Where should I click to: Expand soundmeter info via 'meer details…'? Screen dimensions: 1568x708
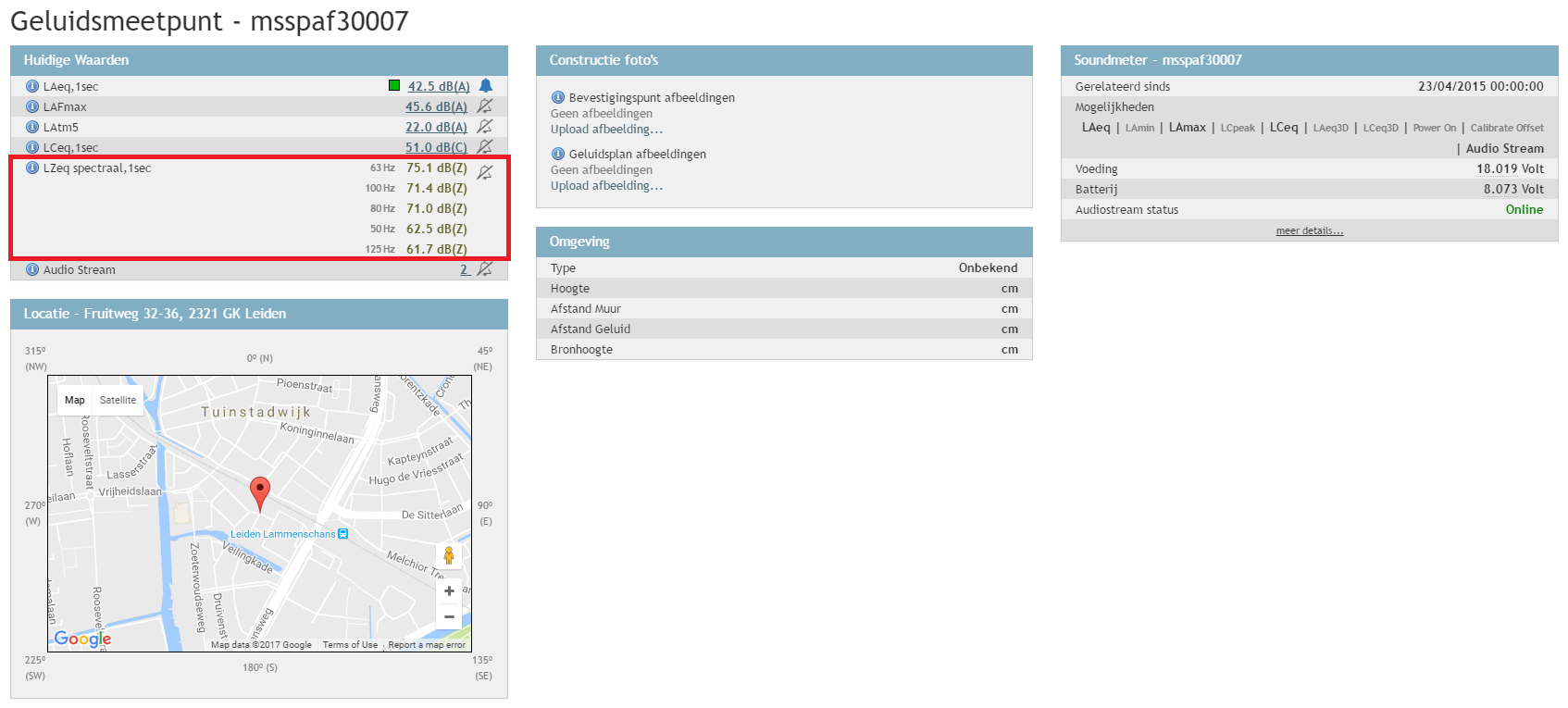click(1309, 230)
